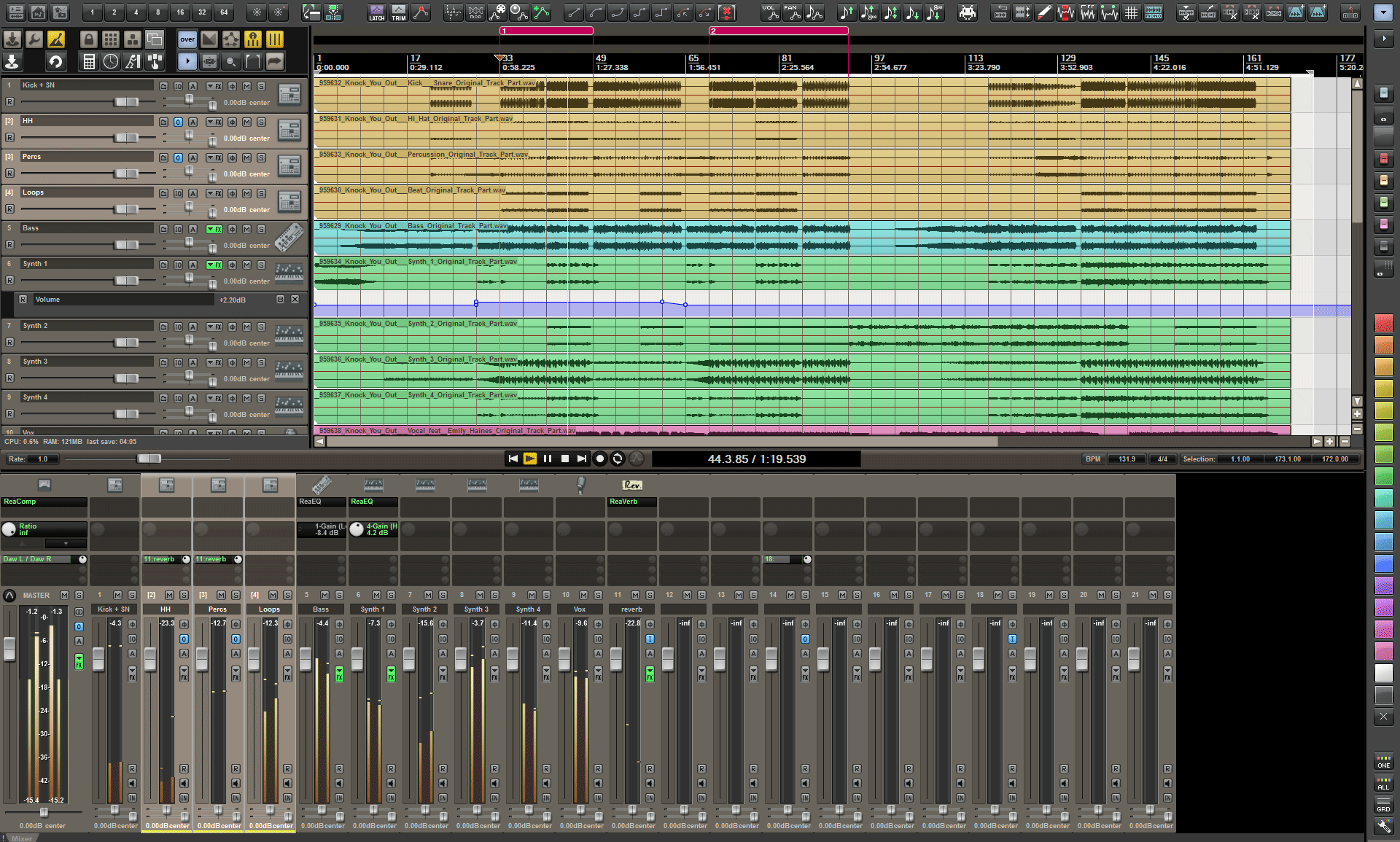Click ONE button in right sidebar

[x=1383, y=762]
